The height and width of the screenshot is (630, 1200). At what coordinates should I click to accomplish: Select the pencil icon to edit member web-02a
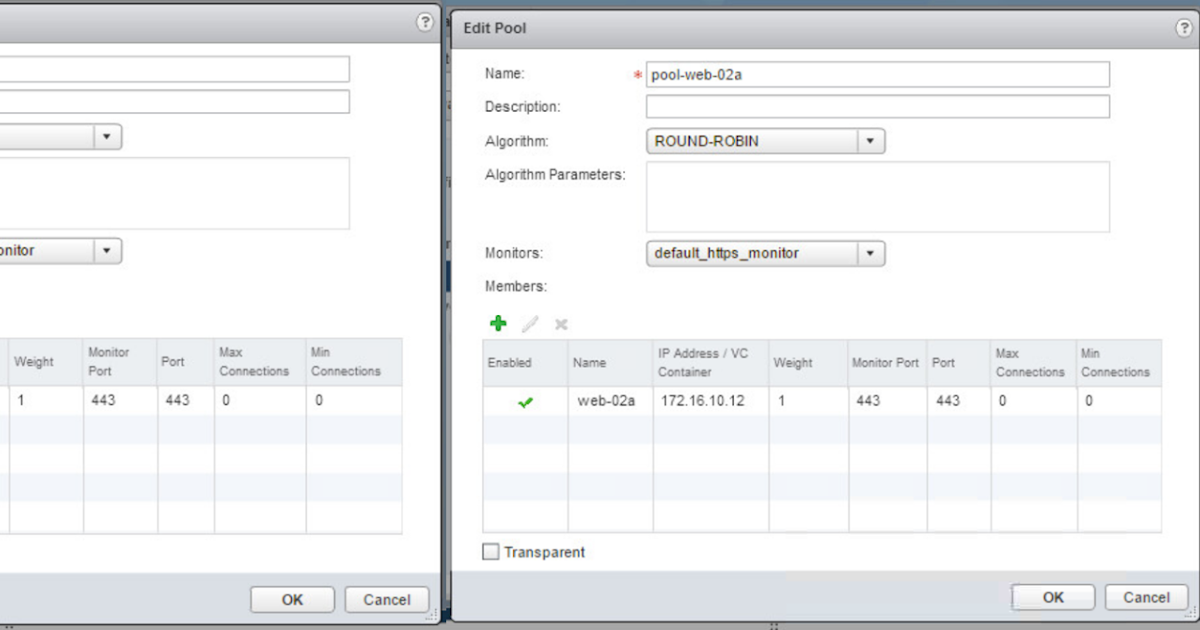click(529, 323)
